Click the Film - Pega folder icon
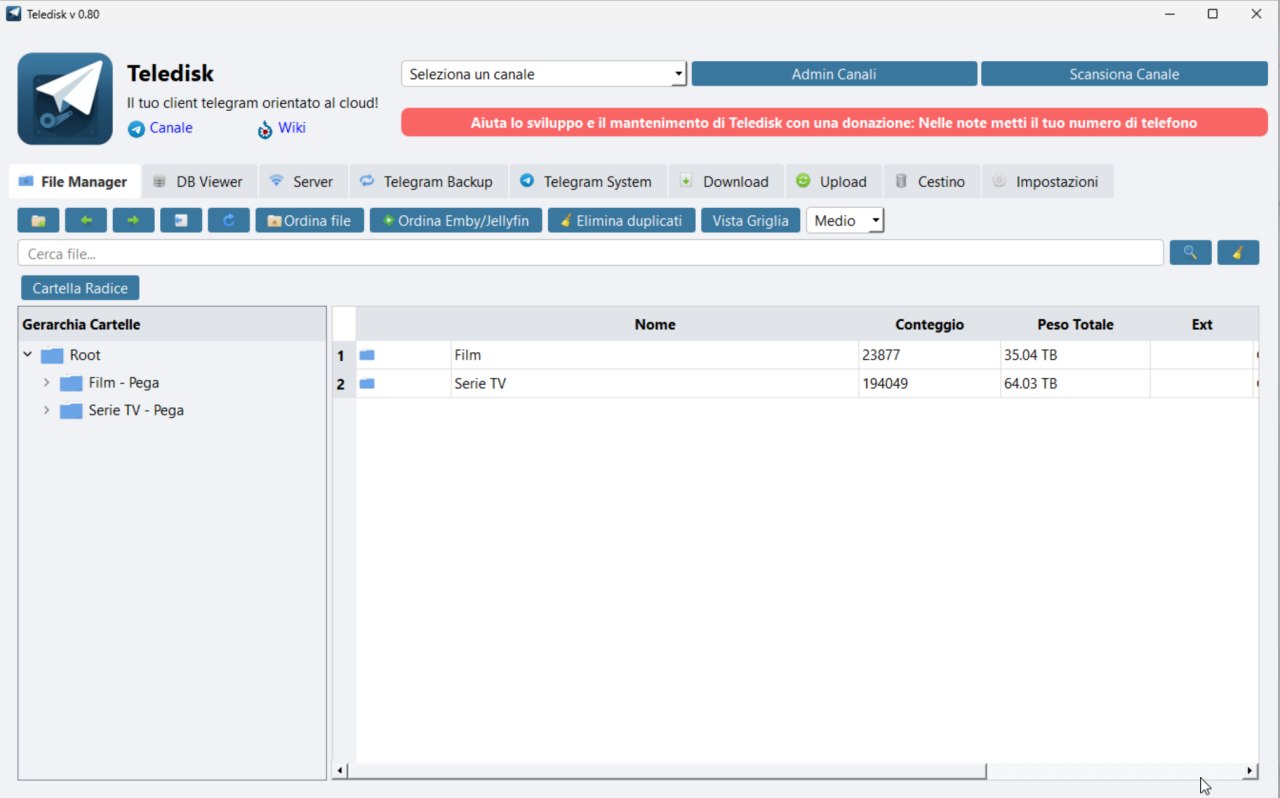The image size is (1280, 798). pos(71,383)
